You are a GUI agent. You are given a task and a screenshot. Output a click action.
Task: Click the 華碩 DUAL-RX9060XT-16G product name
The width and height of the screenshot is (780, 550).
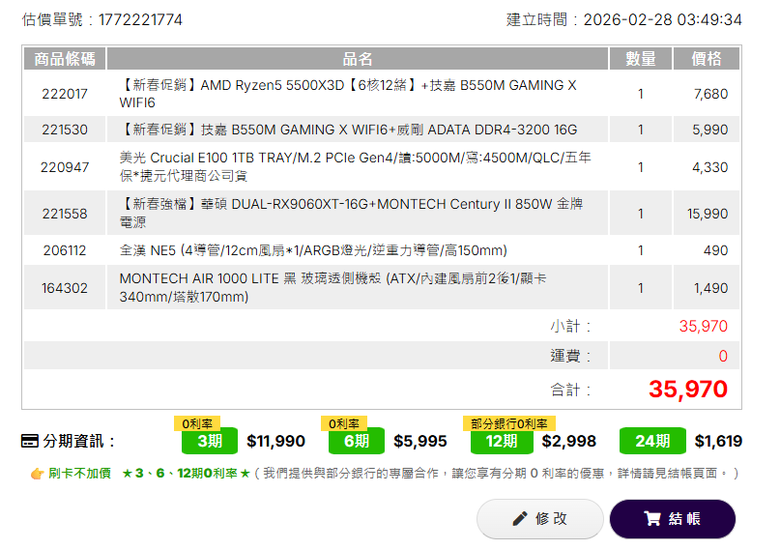pyautogui.click(x=351, y=213)
